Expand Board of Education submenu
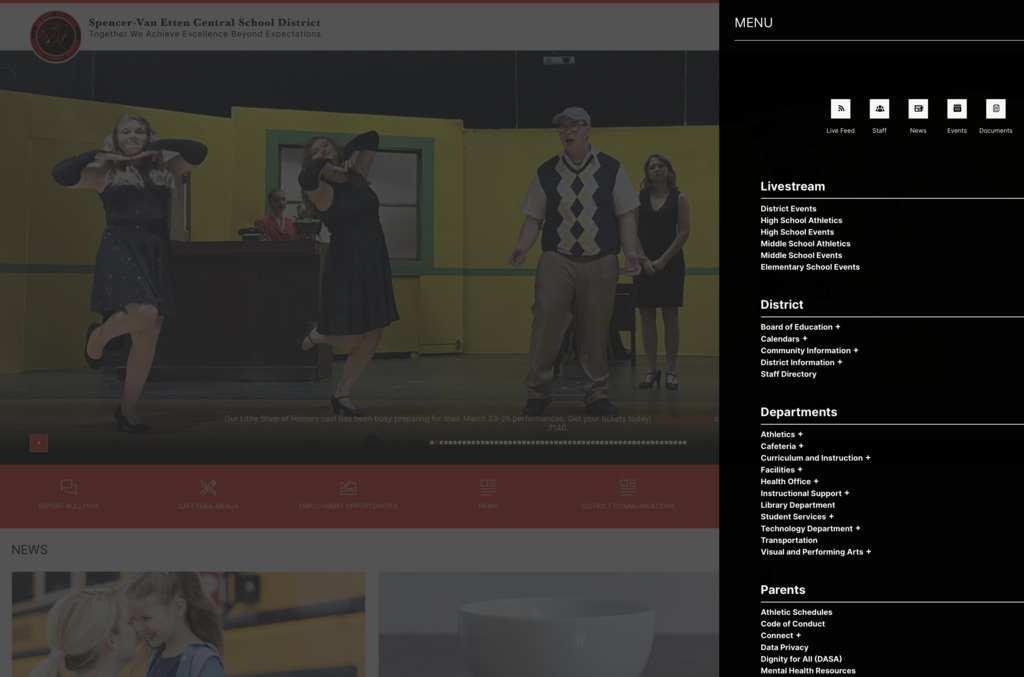1024x677 pixels. [838, 327]
